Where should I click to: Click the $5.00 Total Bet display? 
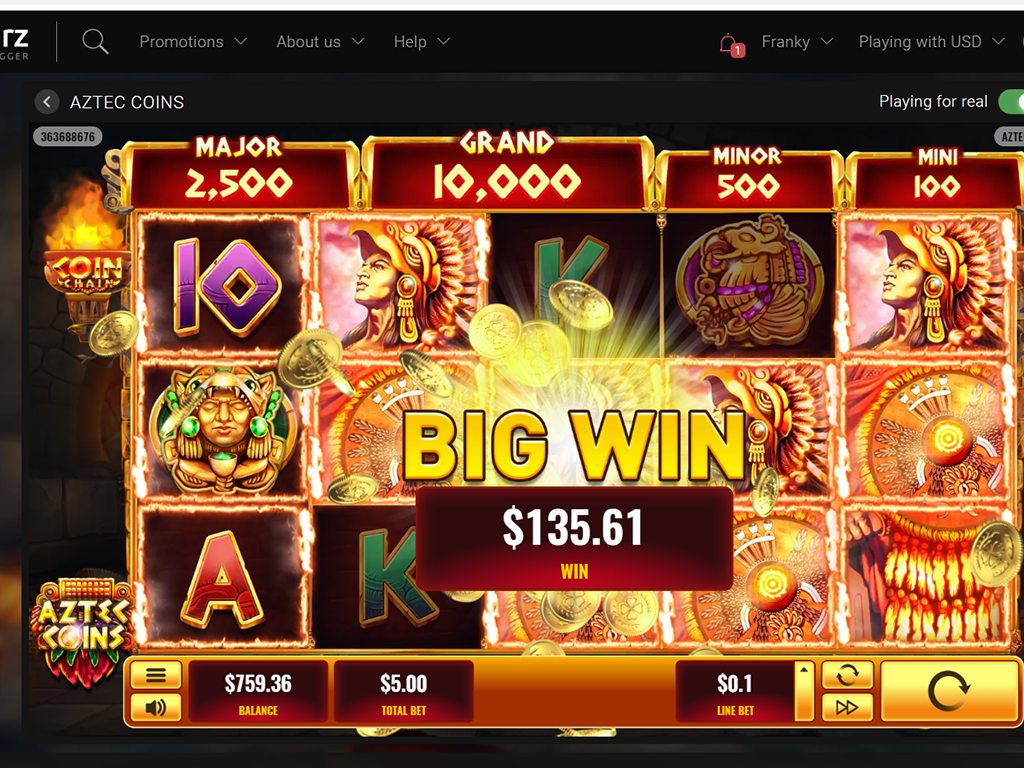[404, 692]
